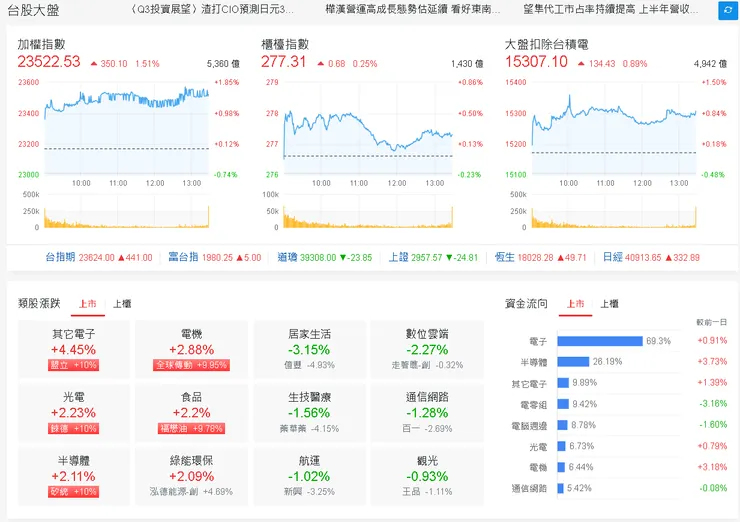Click the 櫃檯指數 index title
The height and width of the screenshot is (522, 740).
tap(285, 44)
